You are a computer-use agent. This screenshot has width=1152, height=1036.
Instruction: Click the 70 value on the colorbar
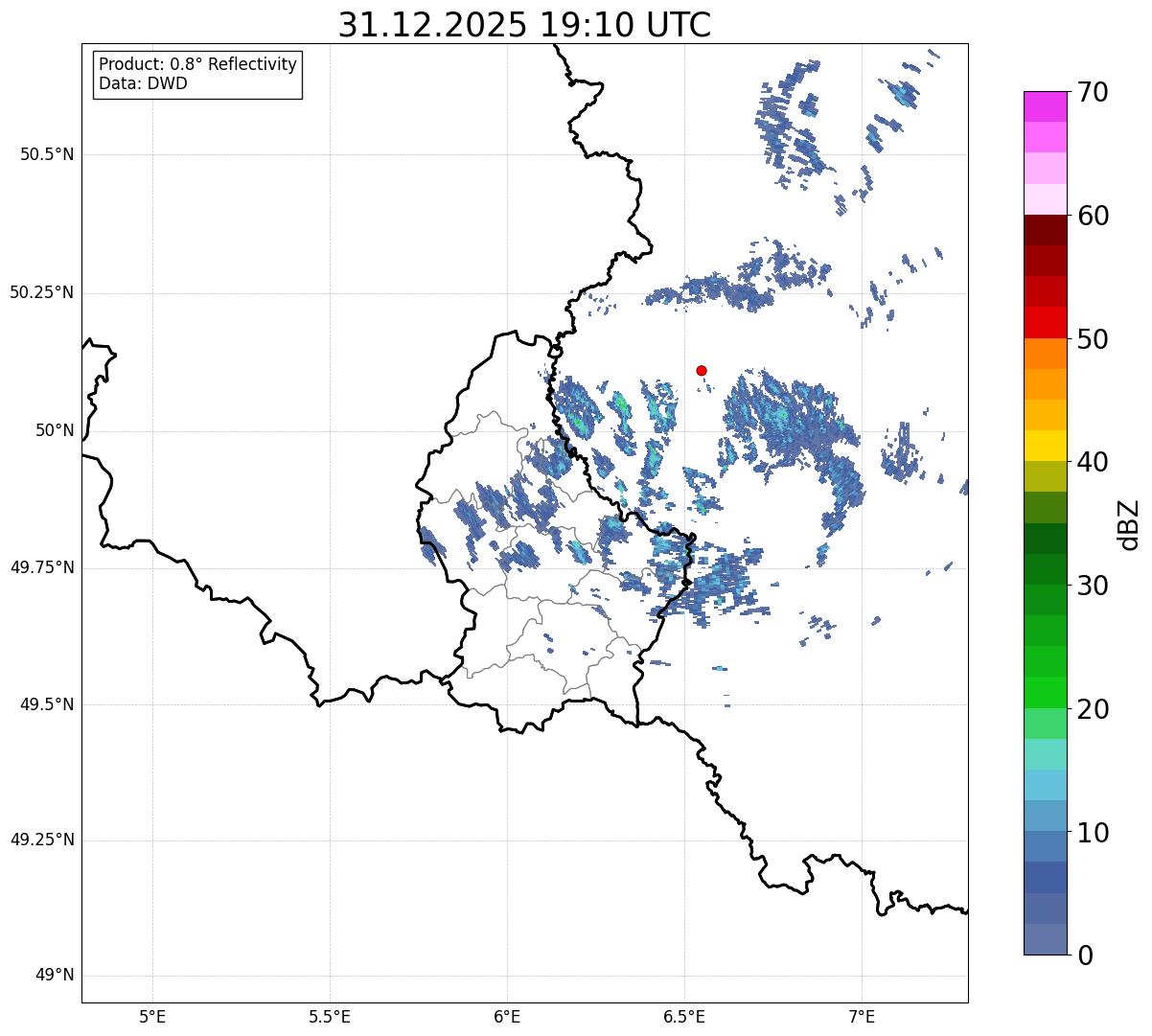click(1094, 92)
